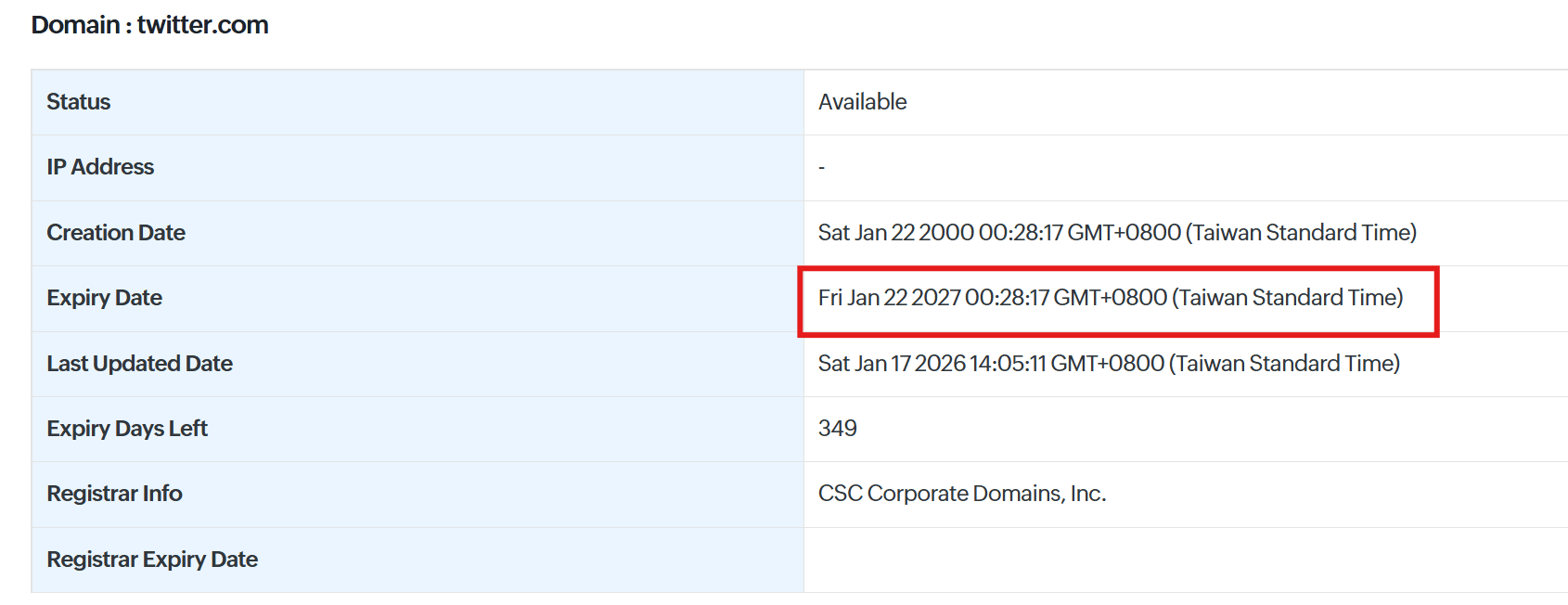Click the value 349 days left

pos(837,429)
